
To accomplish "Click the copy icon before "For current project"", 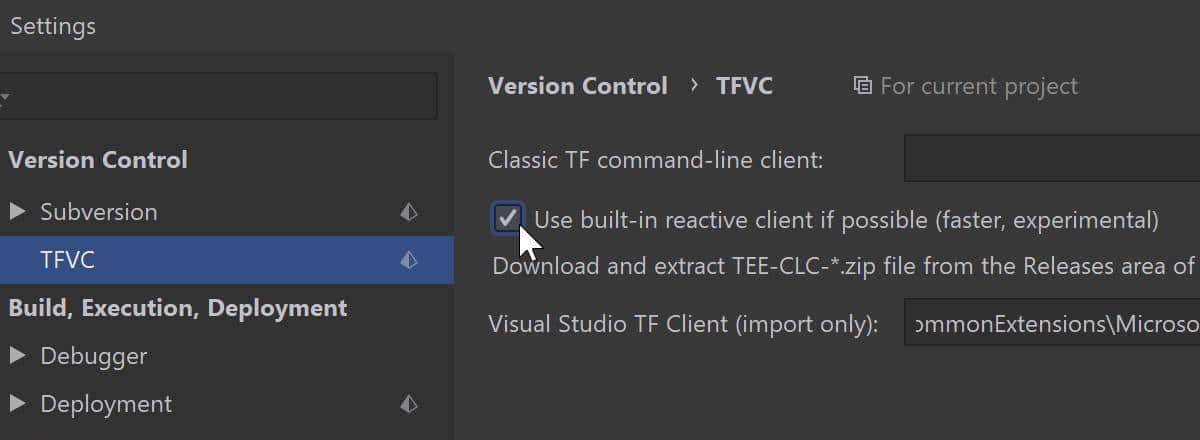I will click(862, 86).
